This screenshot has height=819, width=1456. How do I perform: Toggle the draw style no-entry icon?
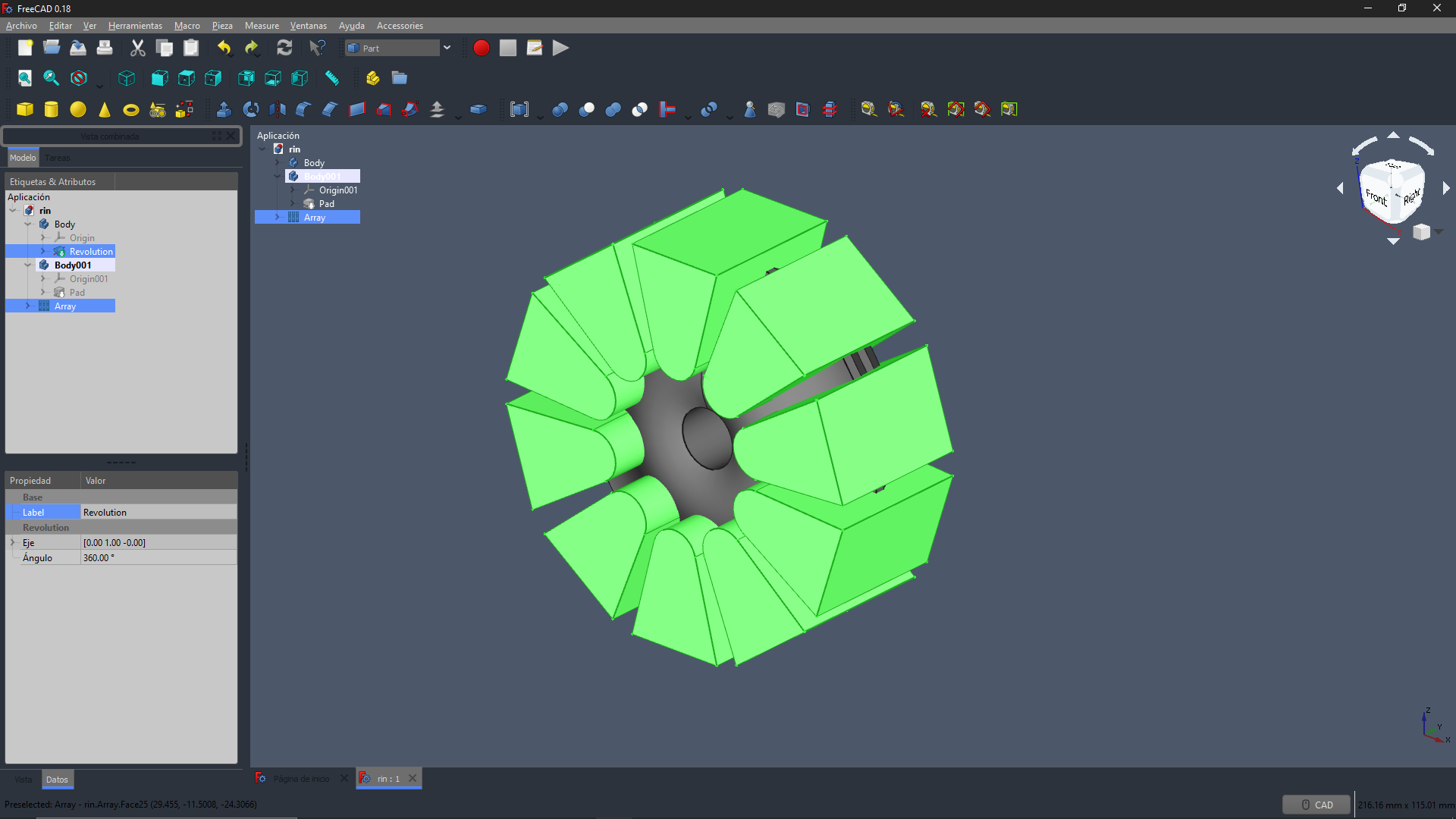[79, 78]
